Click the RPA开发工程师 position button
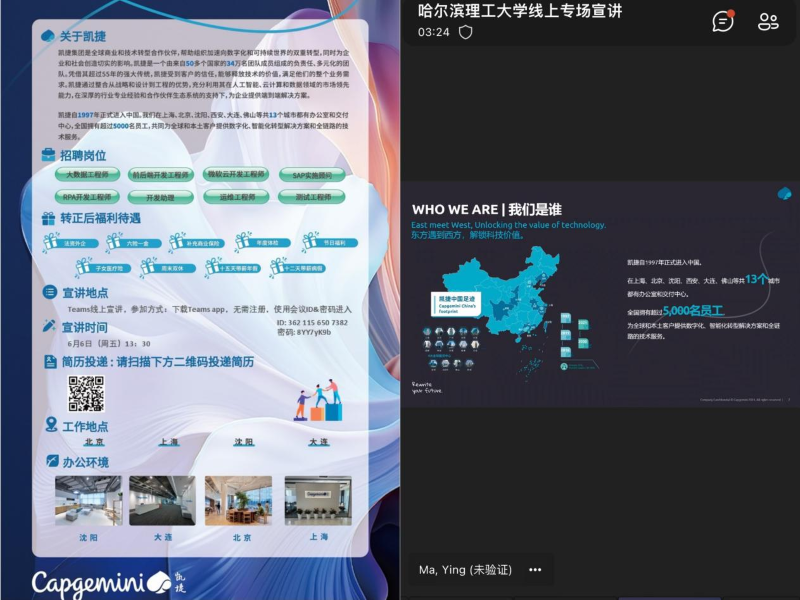This screenshot has width=800, height=600. pyautogui.click(x=88, y=197)
